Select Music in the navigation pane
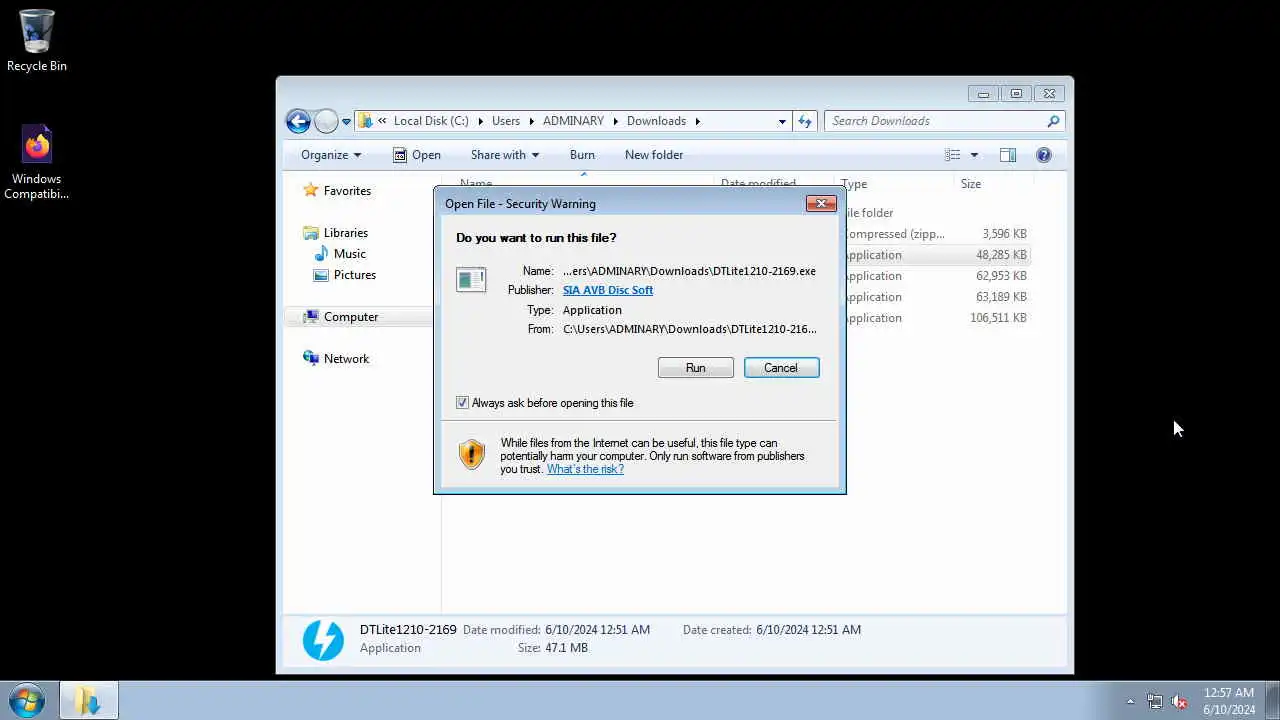 350,254
